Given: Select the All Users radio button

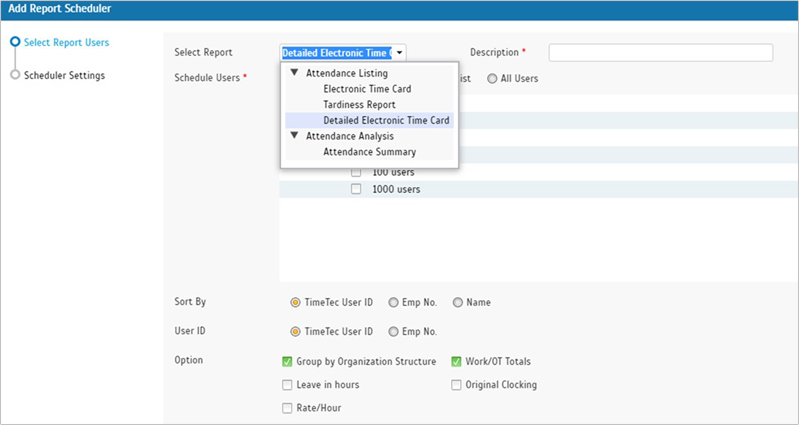Looking at the screenshot, I should [492, 79].
